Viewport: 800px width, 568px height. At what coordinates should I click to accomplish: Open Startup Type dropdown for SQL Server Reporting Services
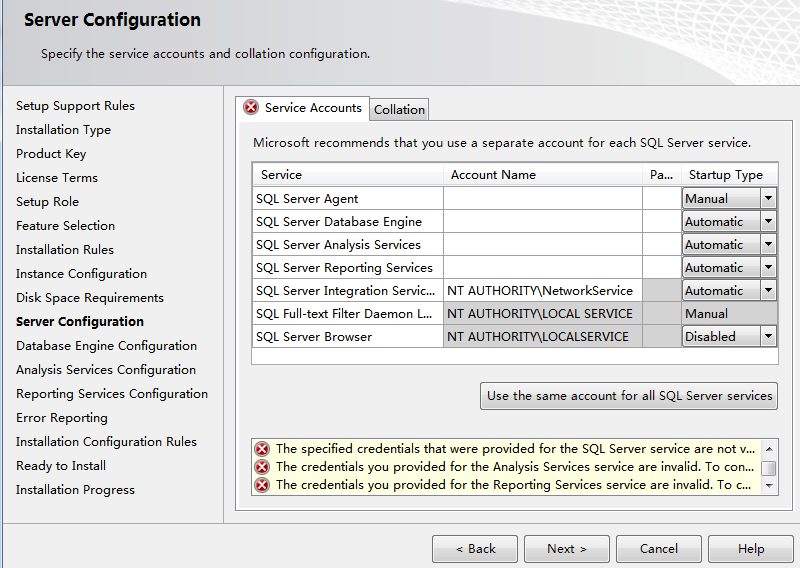tap(768, 267)
